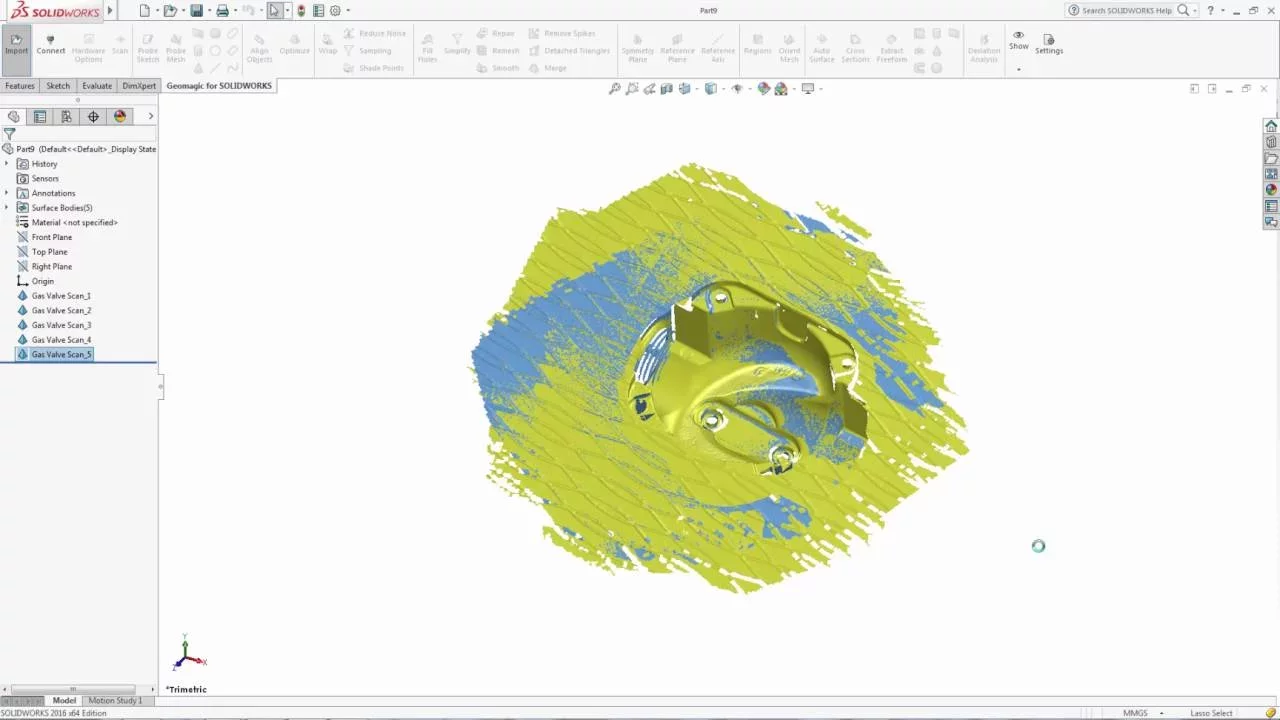The image size is (1280, 720).
Task: Select the Origin in the tree
Action: [36, 281]
